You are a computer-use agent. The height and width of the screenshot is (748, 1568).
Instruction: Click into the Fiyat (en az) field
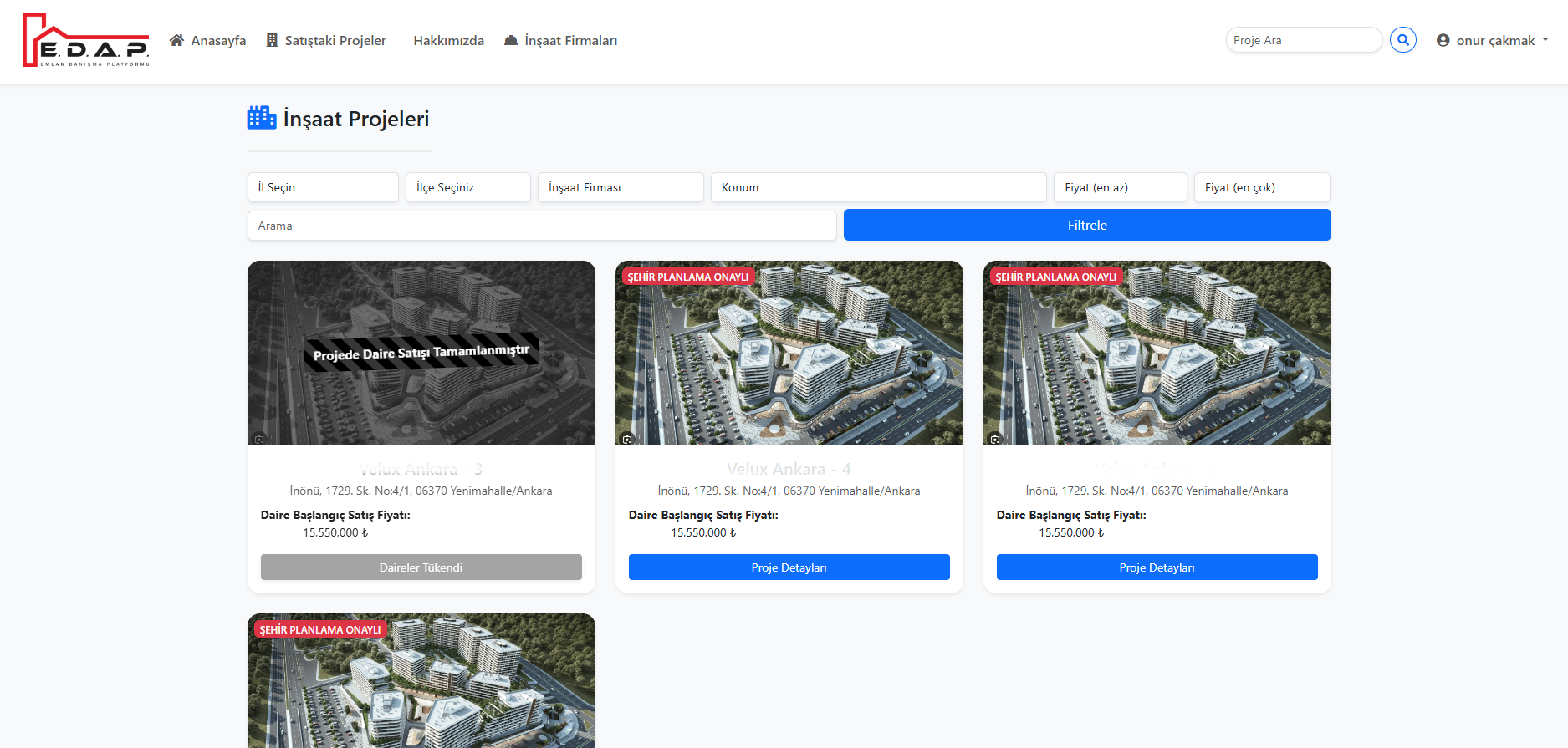coord(1119,187)
